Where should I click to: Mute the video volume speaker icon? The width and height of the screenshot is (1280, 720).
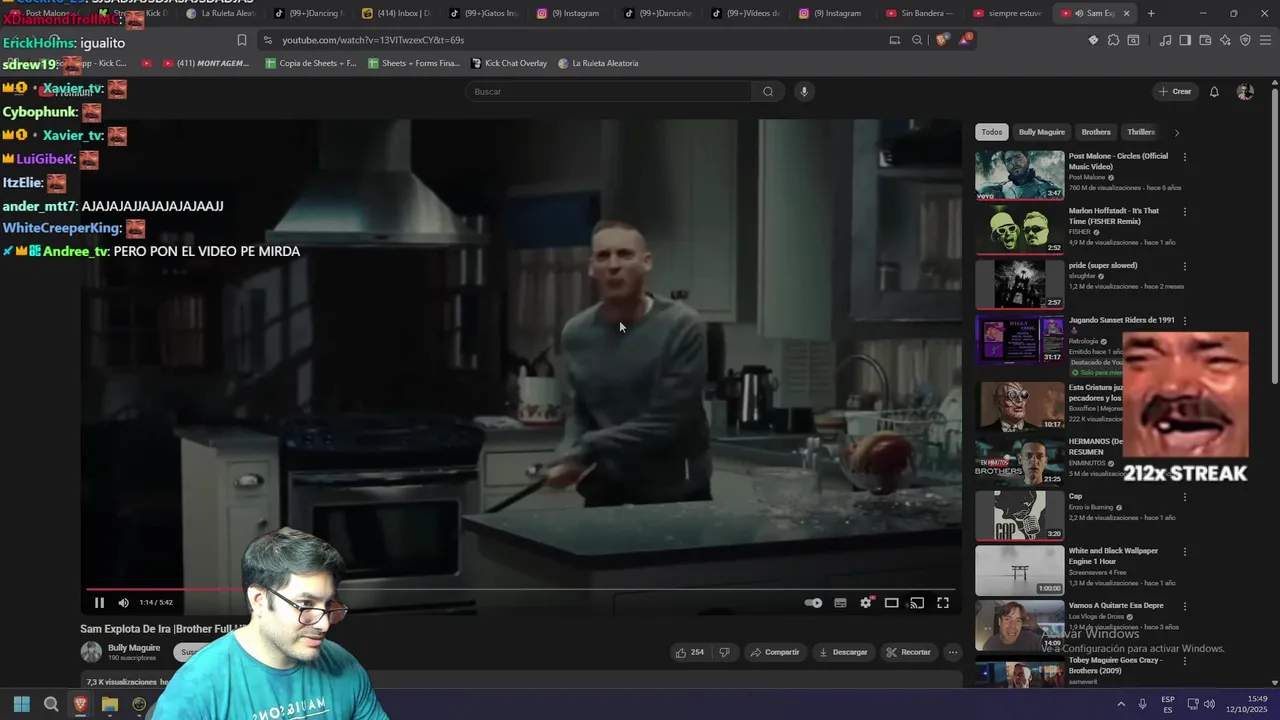[123, 603]
